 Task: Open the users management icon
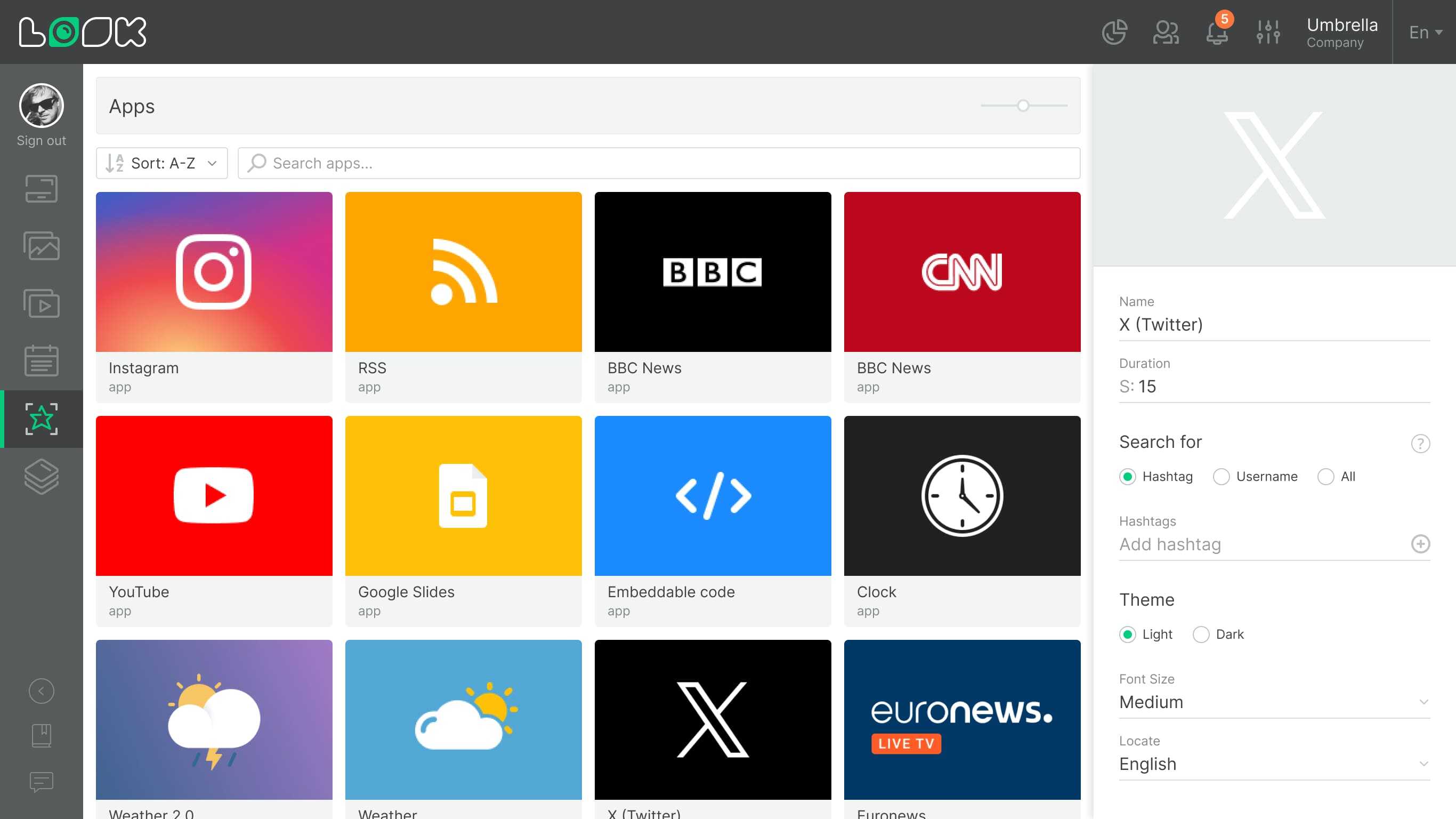click(1166, 32)
